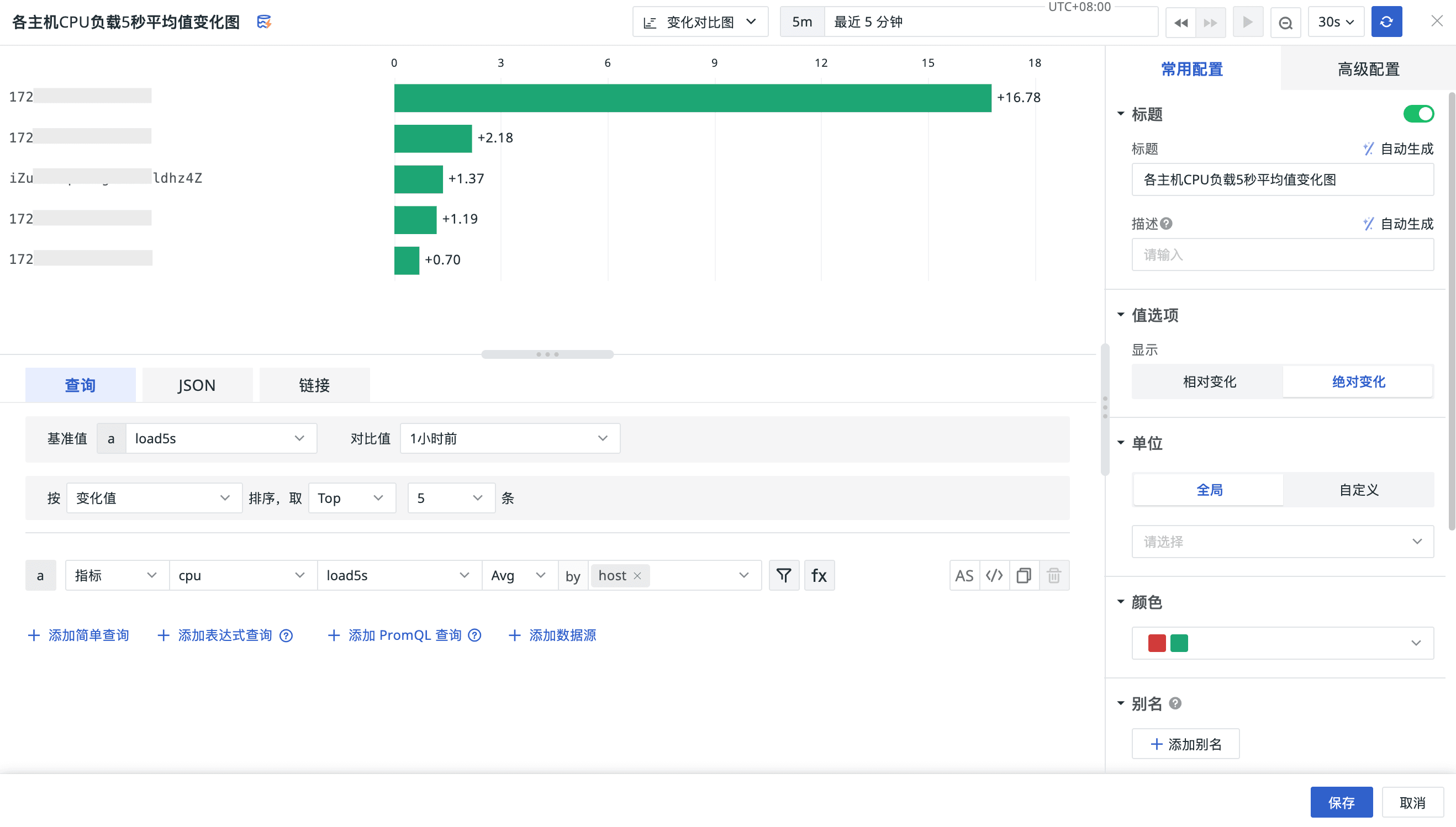Click the blue refresh icon button
The image size is (1456, 827).
point(1385,22)
